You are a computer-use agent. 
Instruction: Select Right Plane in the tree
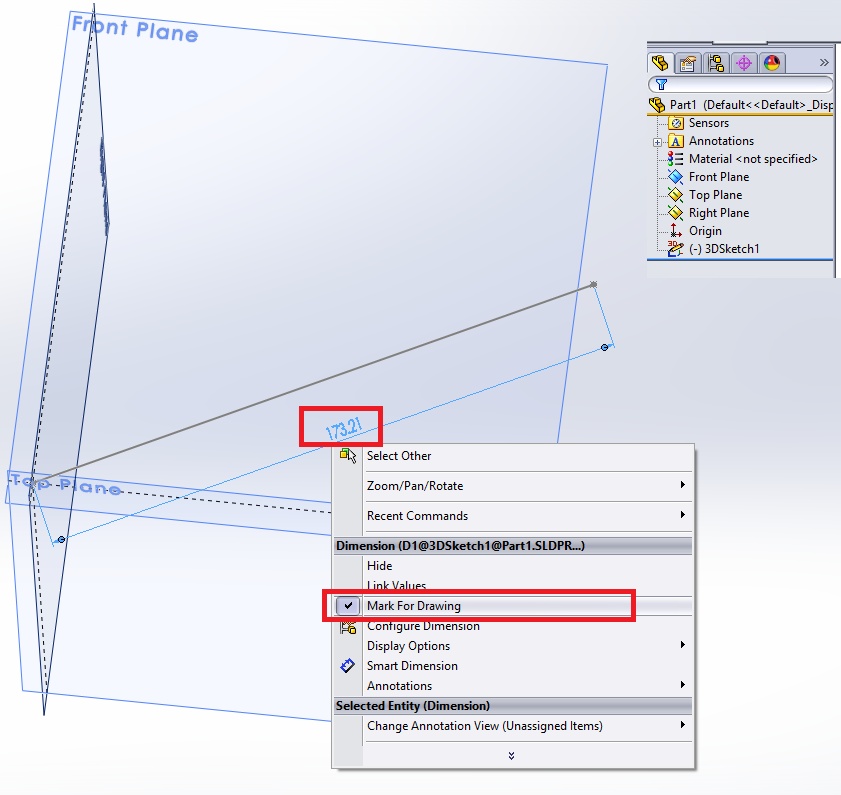[719, 213]
